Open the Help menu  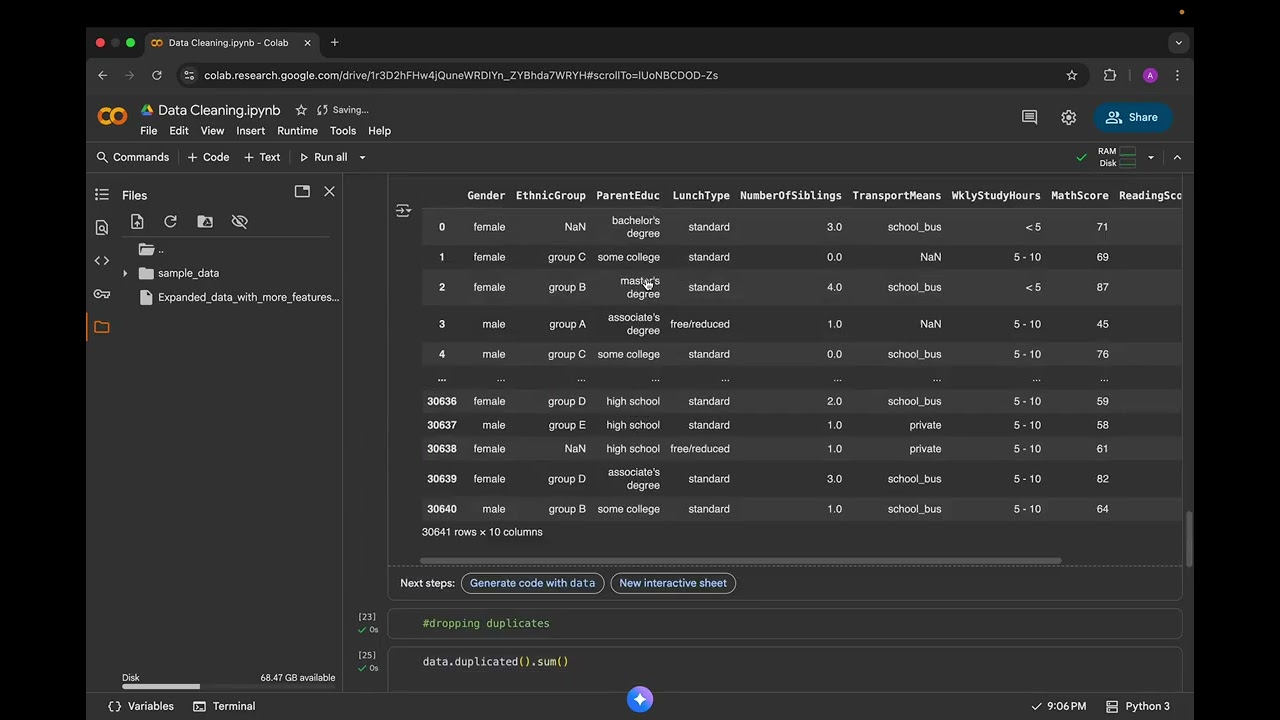379,131
